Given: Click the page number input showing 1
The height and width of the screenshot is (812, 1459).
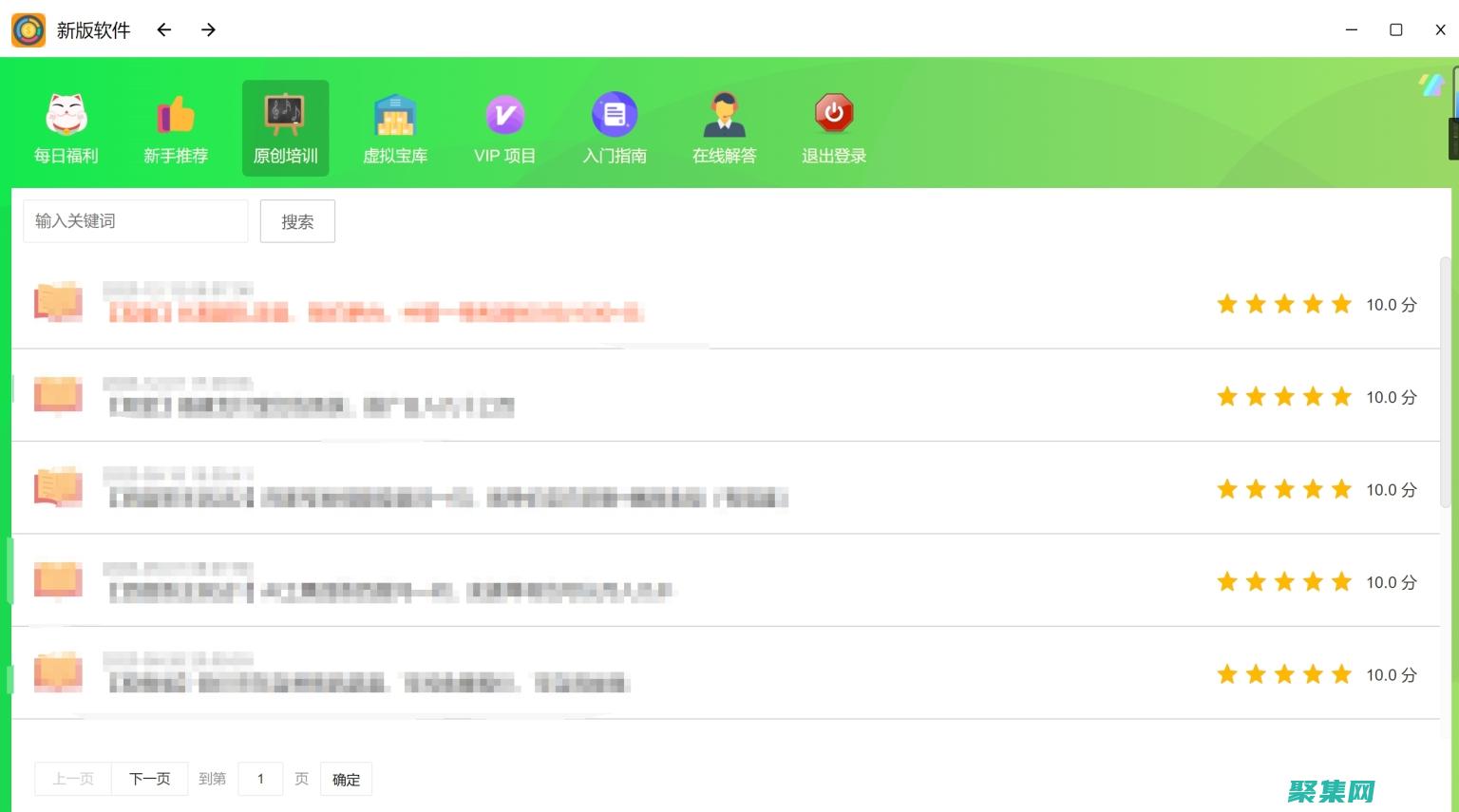Looking at the screenshot, I should pyautogui.click(x=260, y=778).
